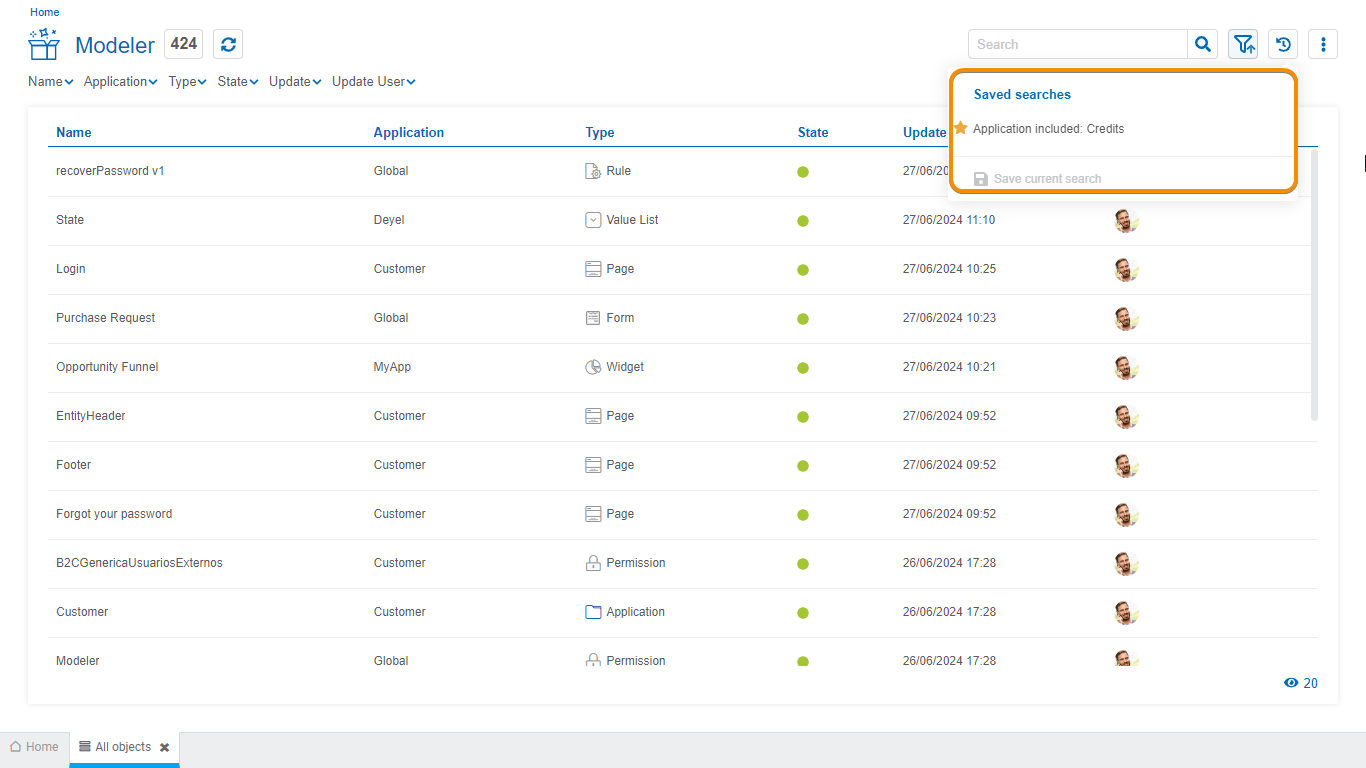Click the eye icon showing 20
Image resolution: width=1366 pixels, height=768 pixels.
(1291, 683)
